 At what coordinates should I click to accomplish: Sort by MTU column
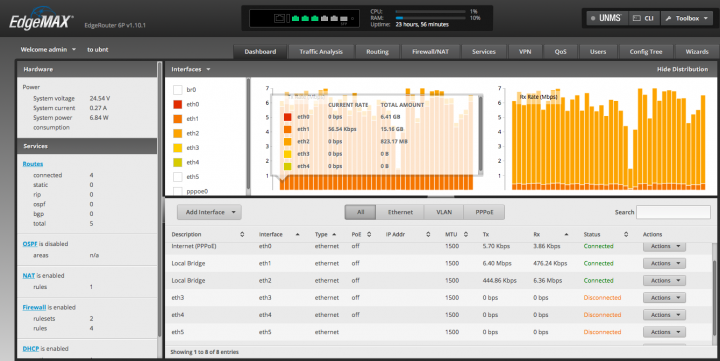(456, 234)
